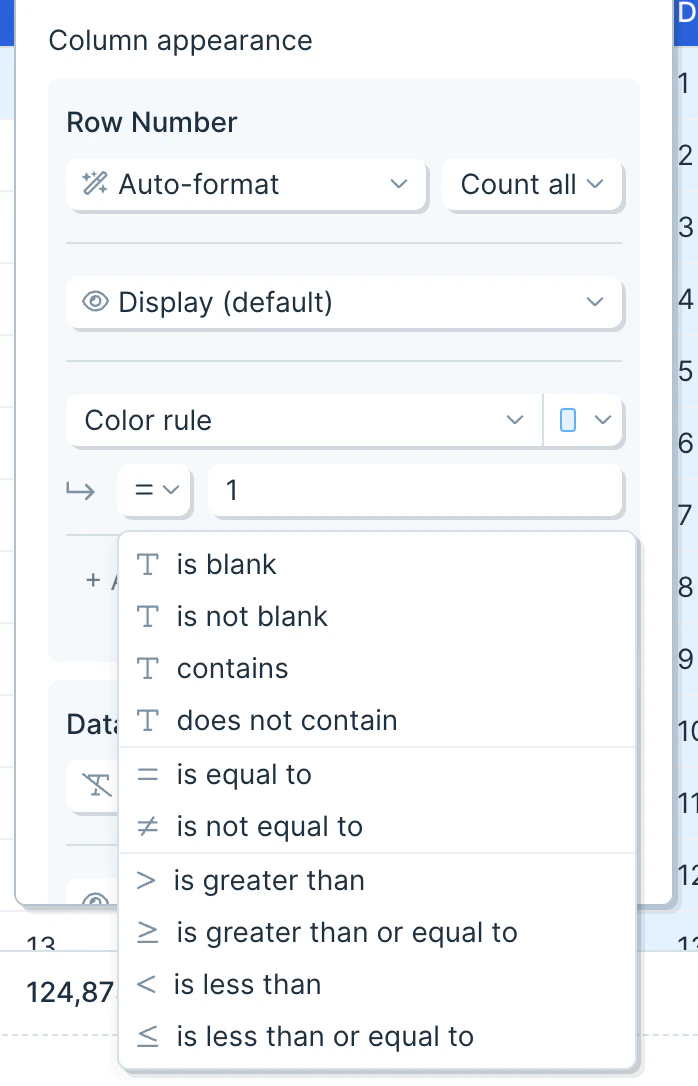
Task: Open the Count all dropdown
Action: [x=532, y=184]
